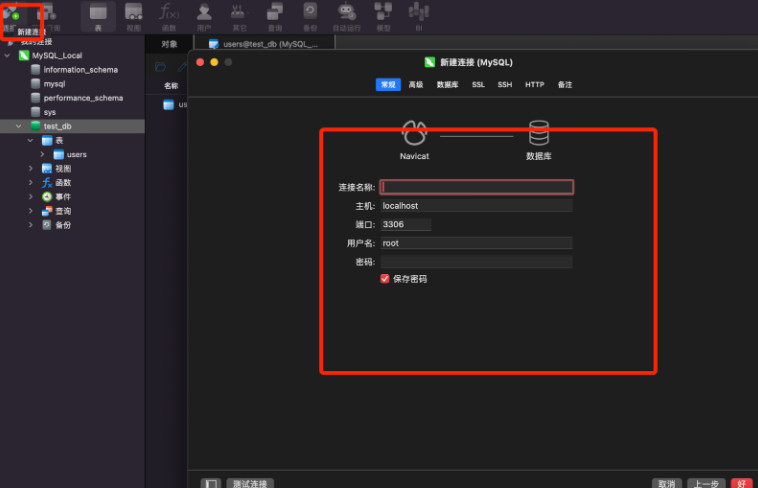Open the Backup (备份) toolbar icon

click(x=310, y=12)
